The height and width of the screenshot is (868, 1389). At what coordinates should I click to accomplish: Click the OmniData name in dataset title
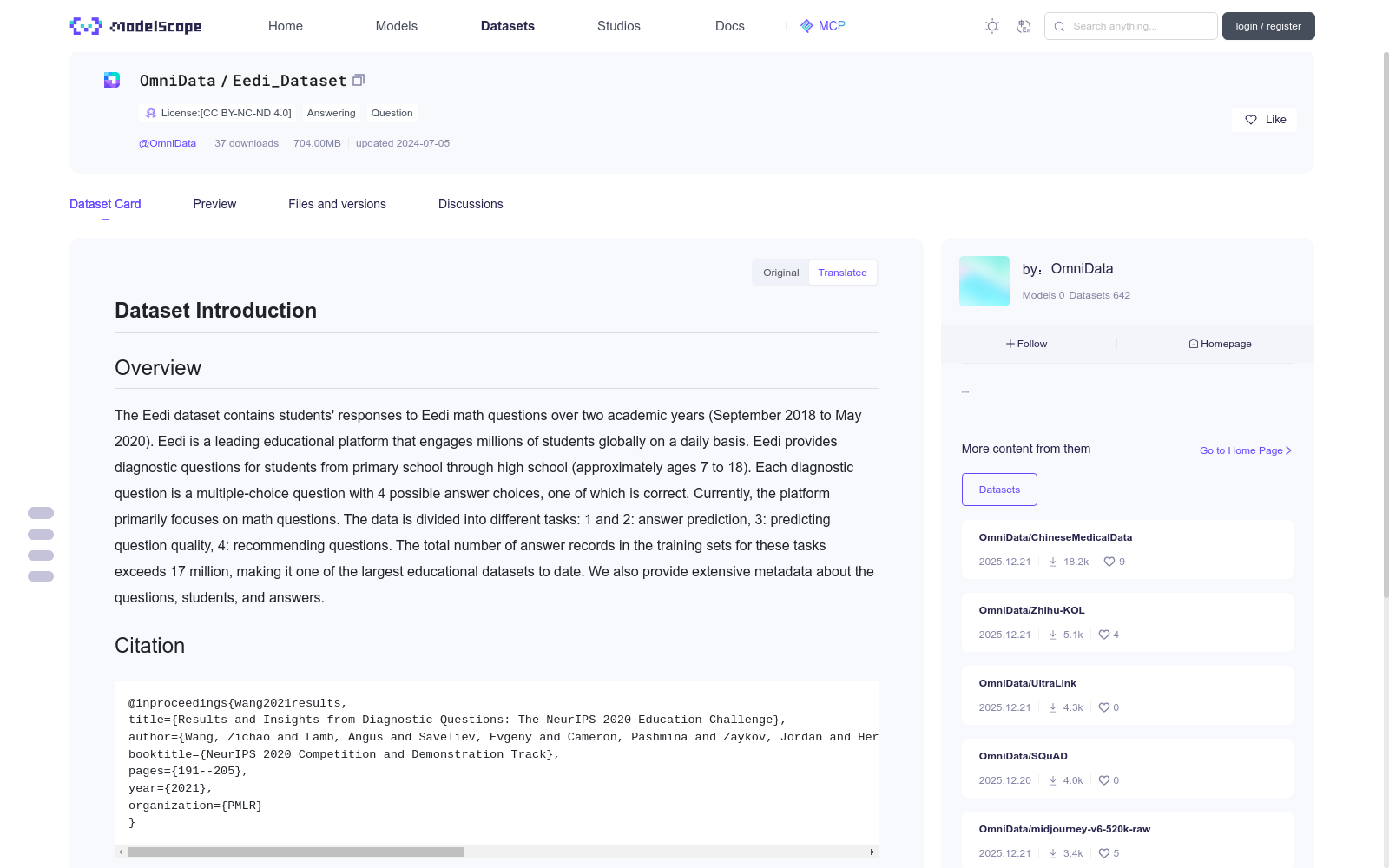coord(177,81)
